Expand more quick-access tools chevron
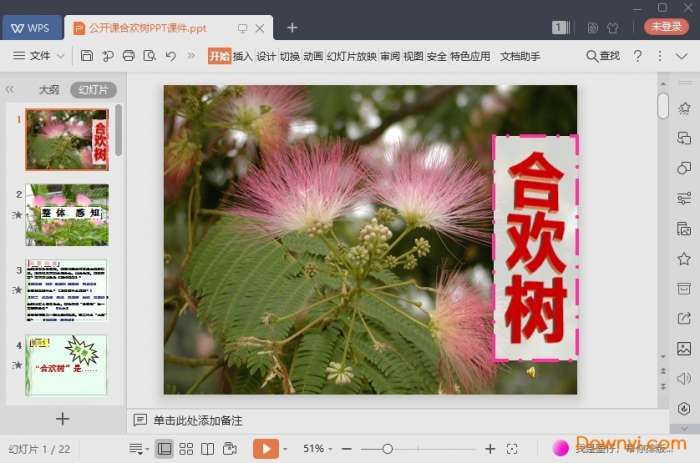Viewport: 700px width, 463px height. (x=191, y=55)
